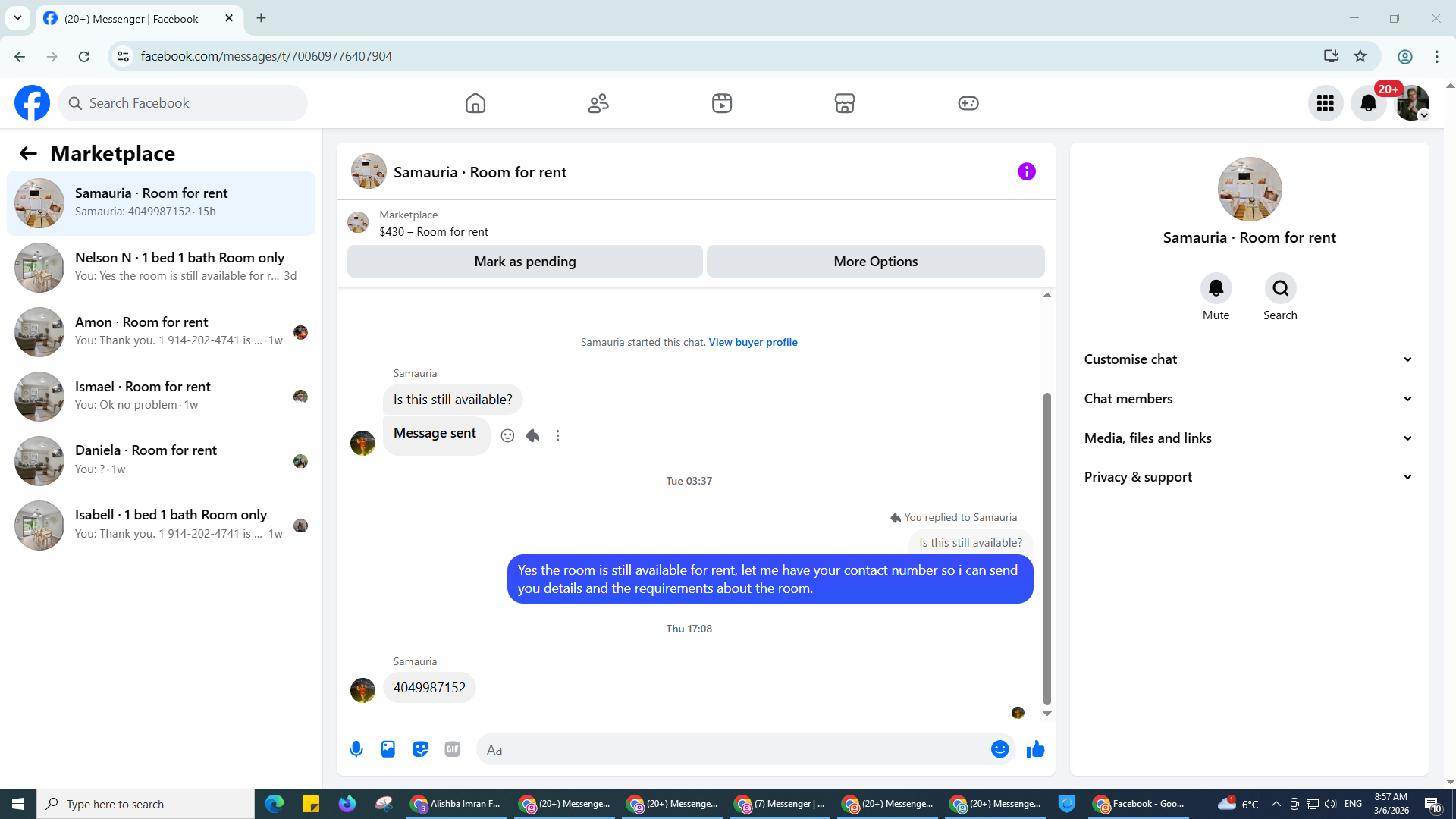React to the Message sent bubble

(x=507, y=435)
